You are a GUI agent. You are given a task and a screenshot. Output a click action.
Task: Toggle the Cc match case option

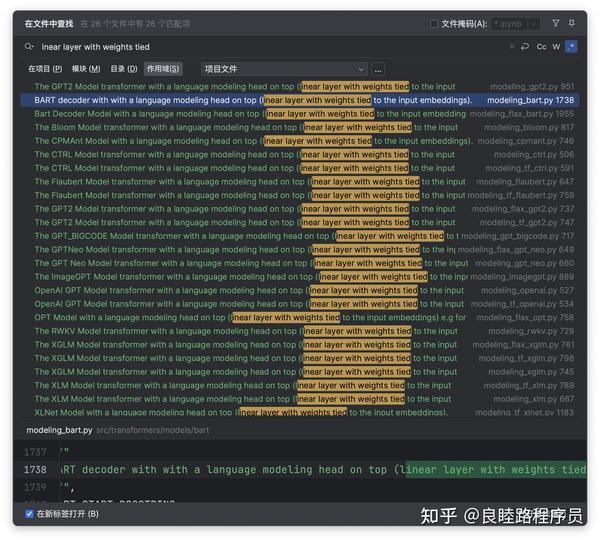click(541, 47)
